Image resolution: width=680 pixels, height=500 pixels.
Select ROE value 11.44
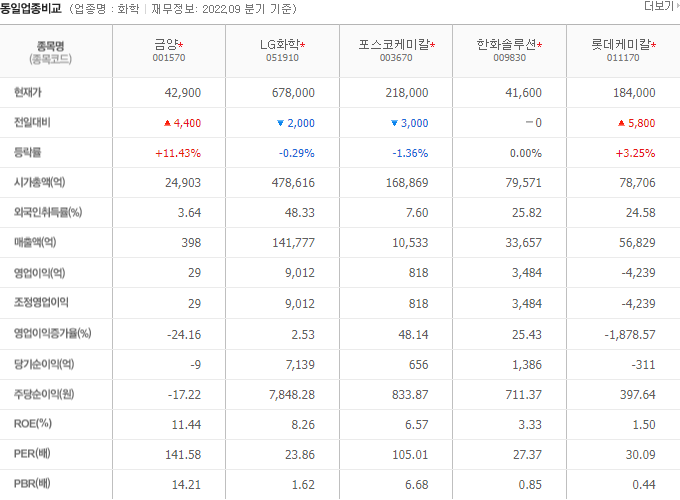point(186,425)
